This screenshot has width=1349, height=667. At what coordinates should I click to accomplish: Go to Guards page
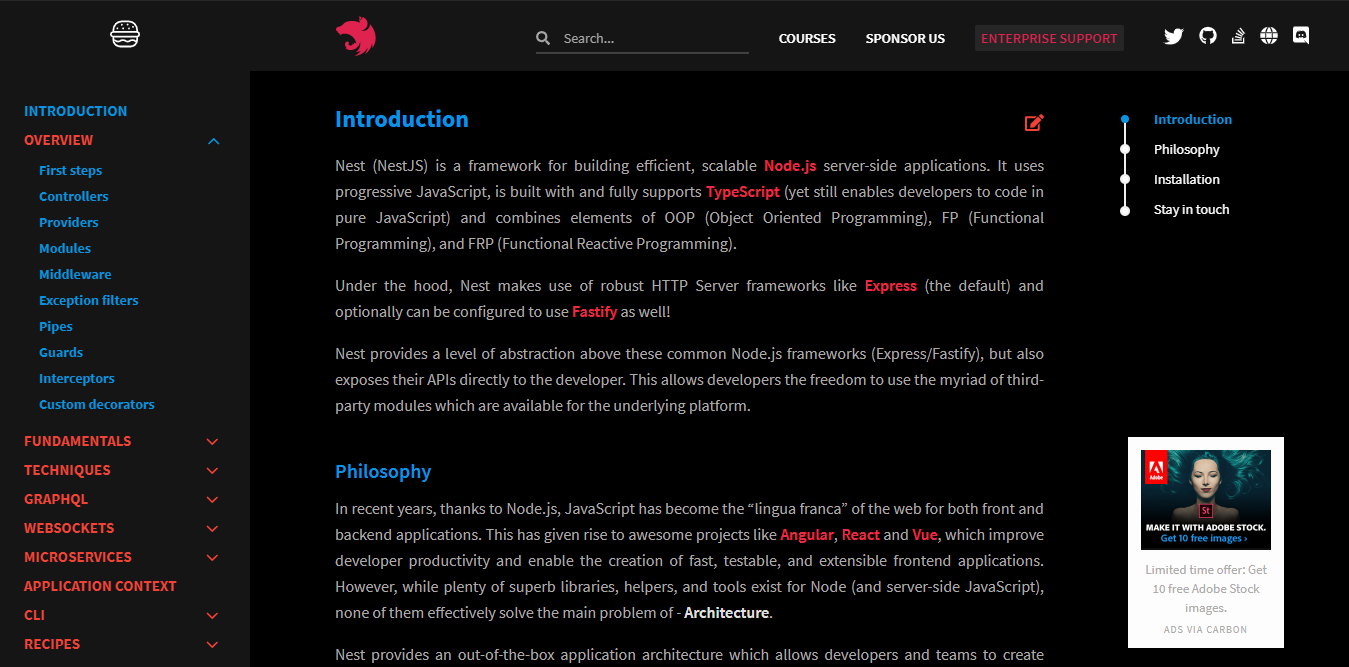[61, 352]
